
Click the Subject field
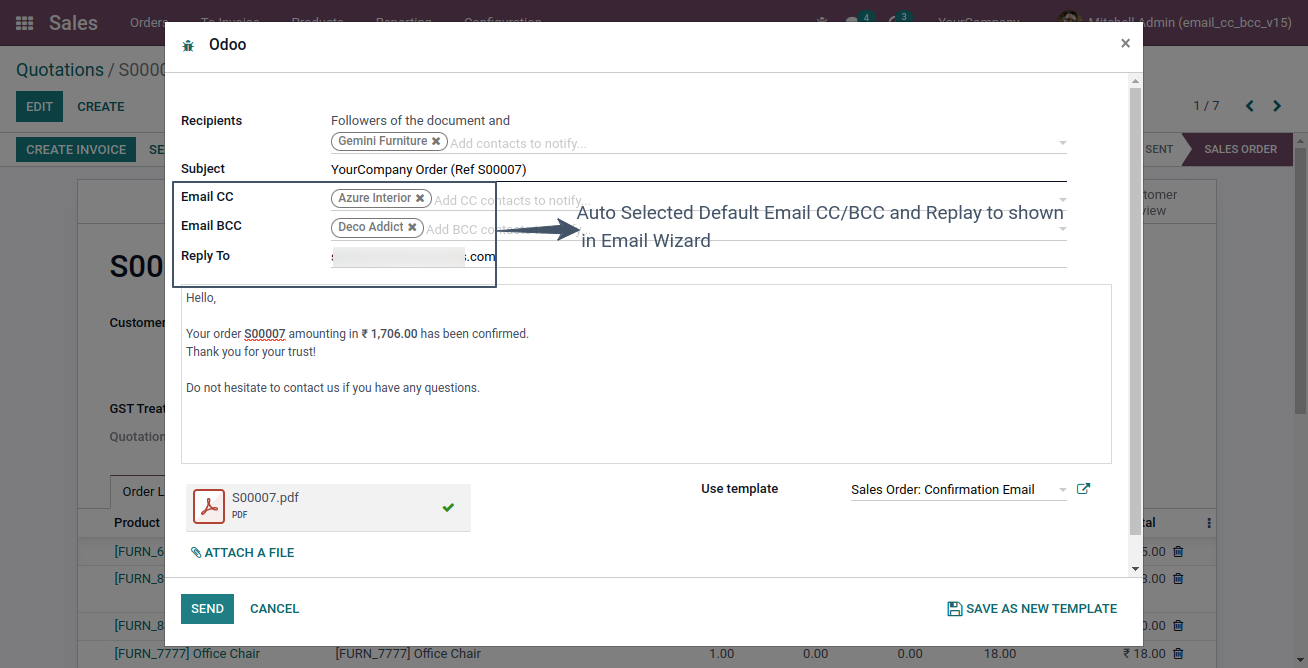698,170
